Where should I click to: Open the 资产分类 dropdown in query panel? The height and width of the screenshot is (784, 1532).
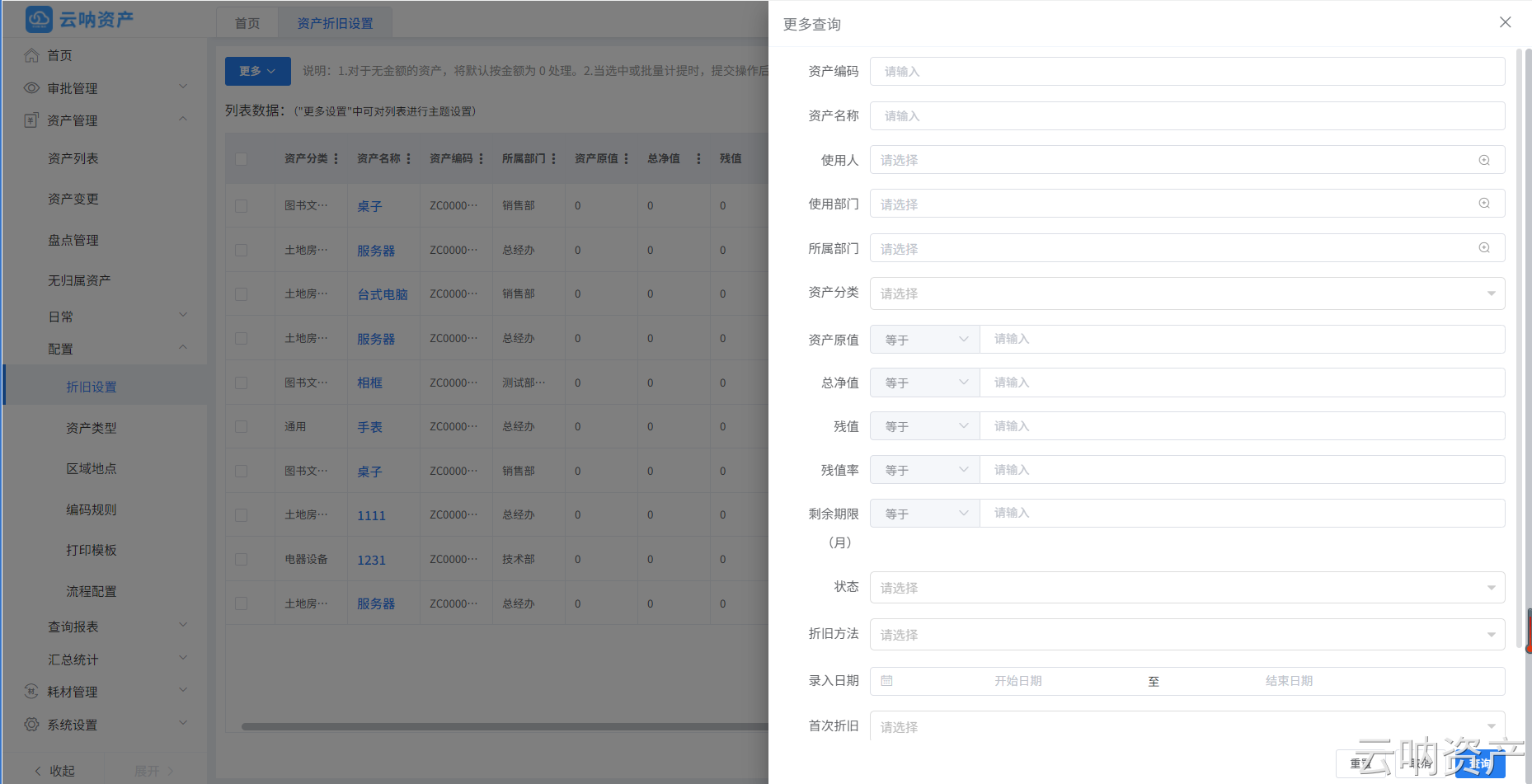[x=1187, y=293]
